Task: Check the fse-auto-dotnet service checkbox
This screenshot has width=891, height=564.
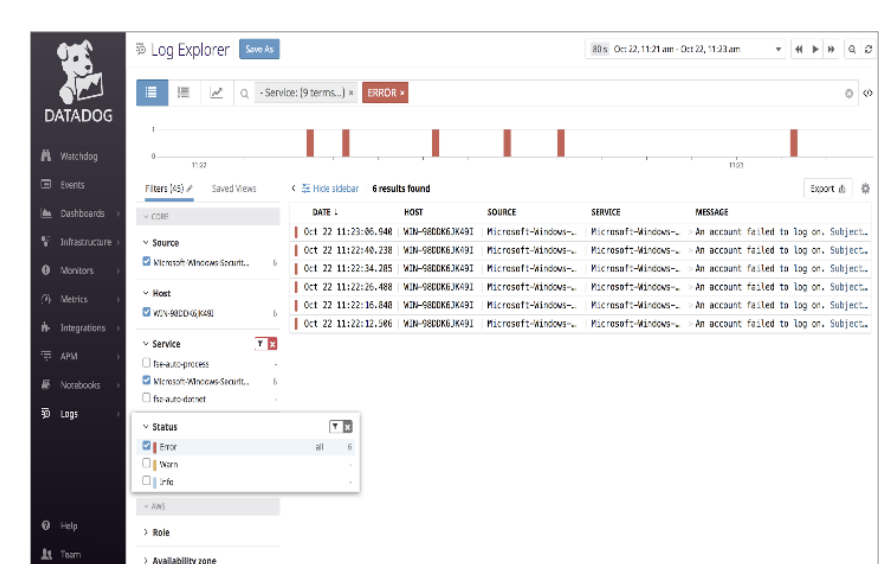Action: [147, 398]
